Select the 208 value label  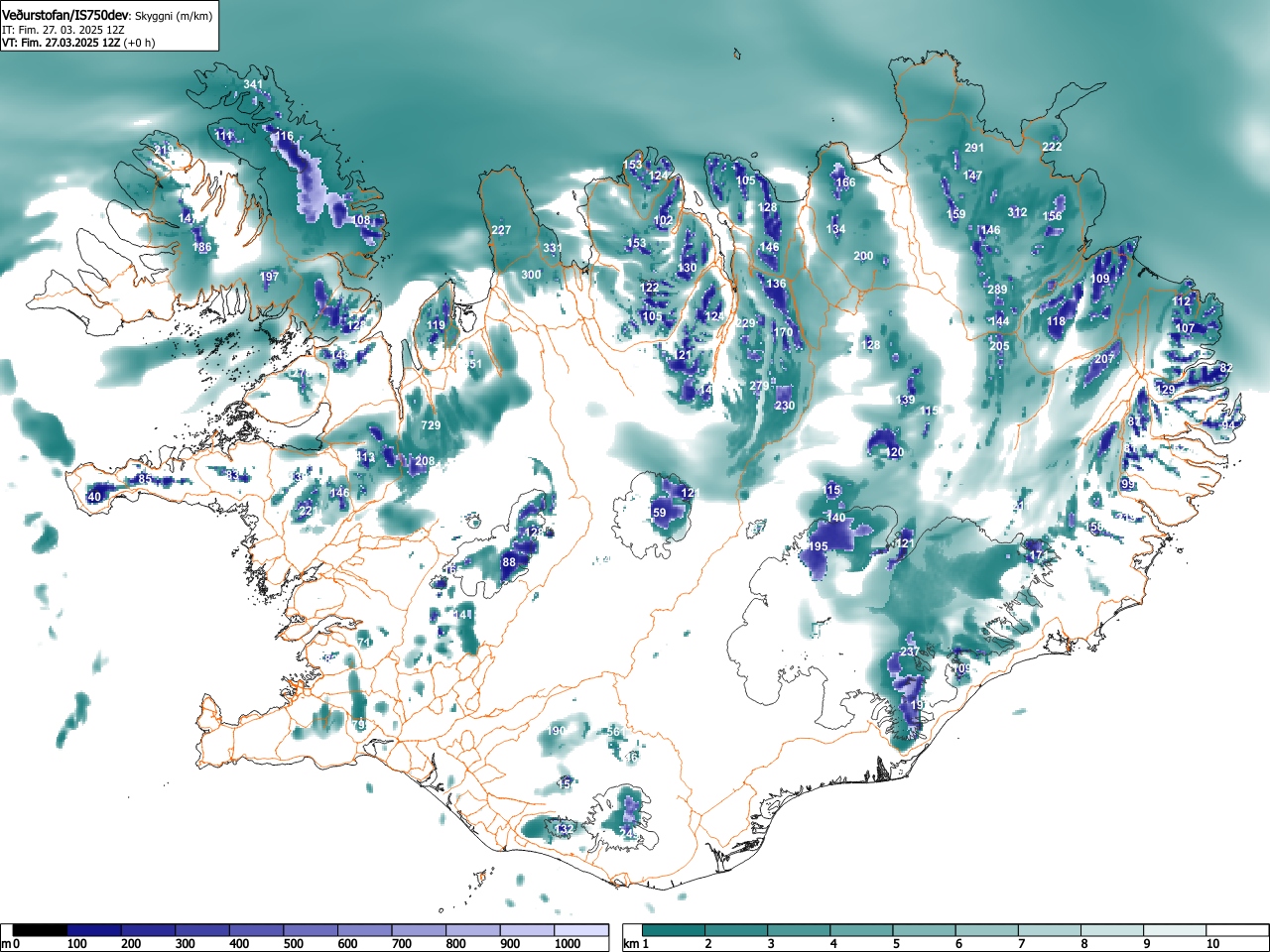coord(425,461)
